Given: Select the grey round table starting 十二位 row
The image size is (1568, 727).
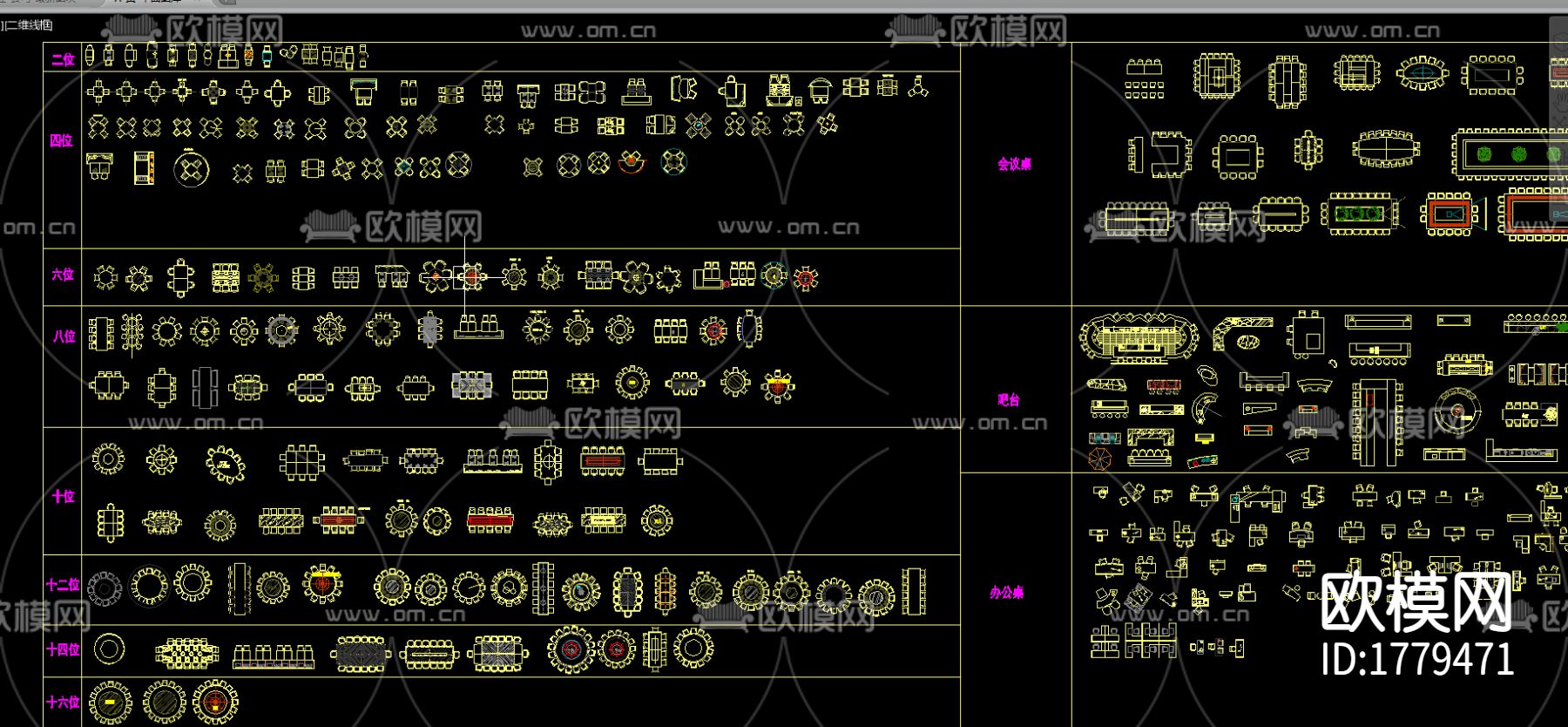Looking at the screenshot, I should (104, 589).
